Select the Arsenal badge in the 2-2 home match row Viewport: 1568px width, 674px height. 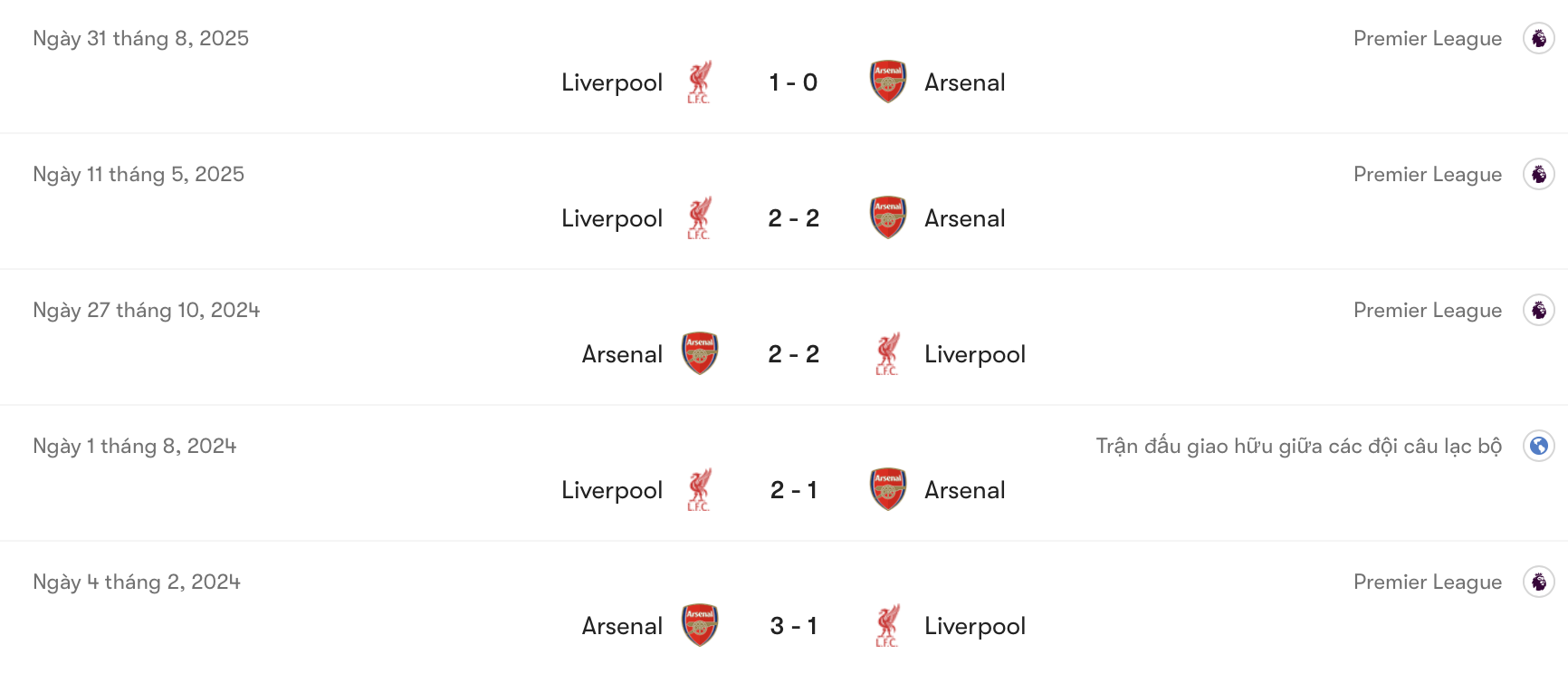[x=699, y=354]
